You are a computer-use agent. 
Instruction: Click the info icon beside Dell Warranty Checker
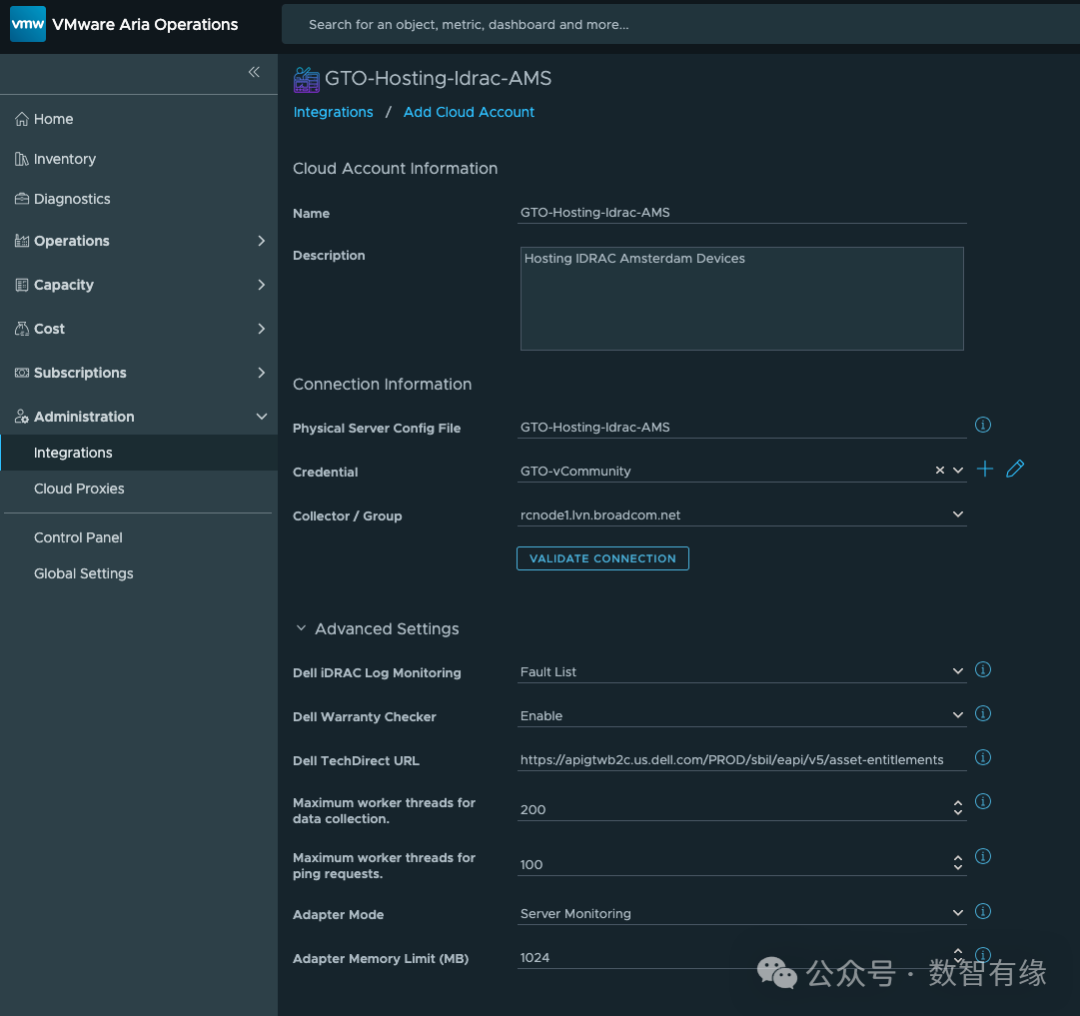[982, 713]
